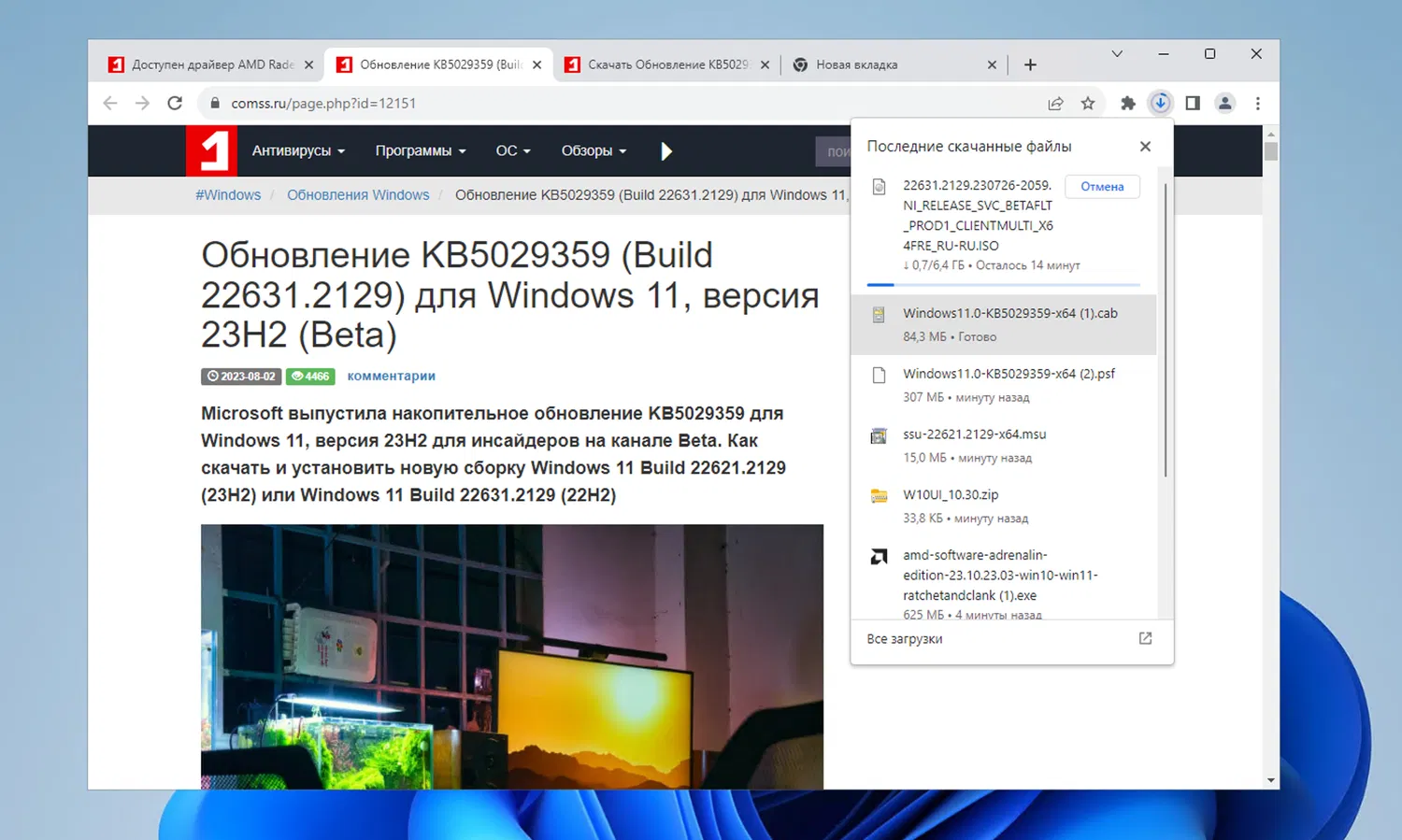The height and width of the screenshot is (840, 1402).
Task: Click the page vertical scrollbar thumb
Action: point(1270,151)
